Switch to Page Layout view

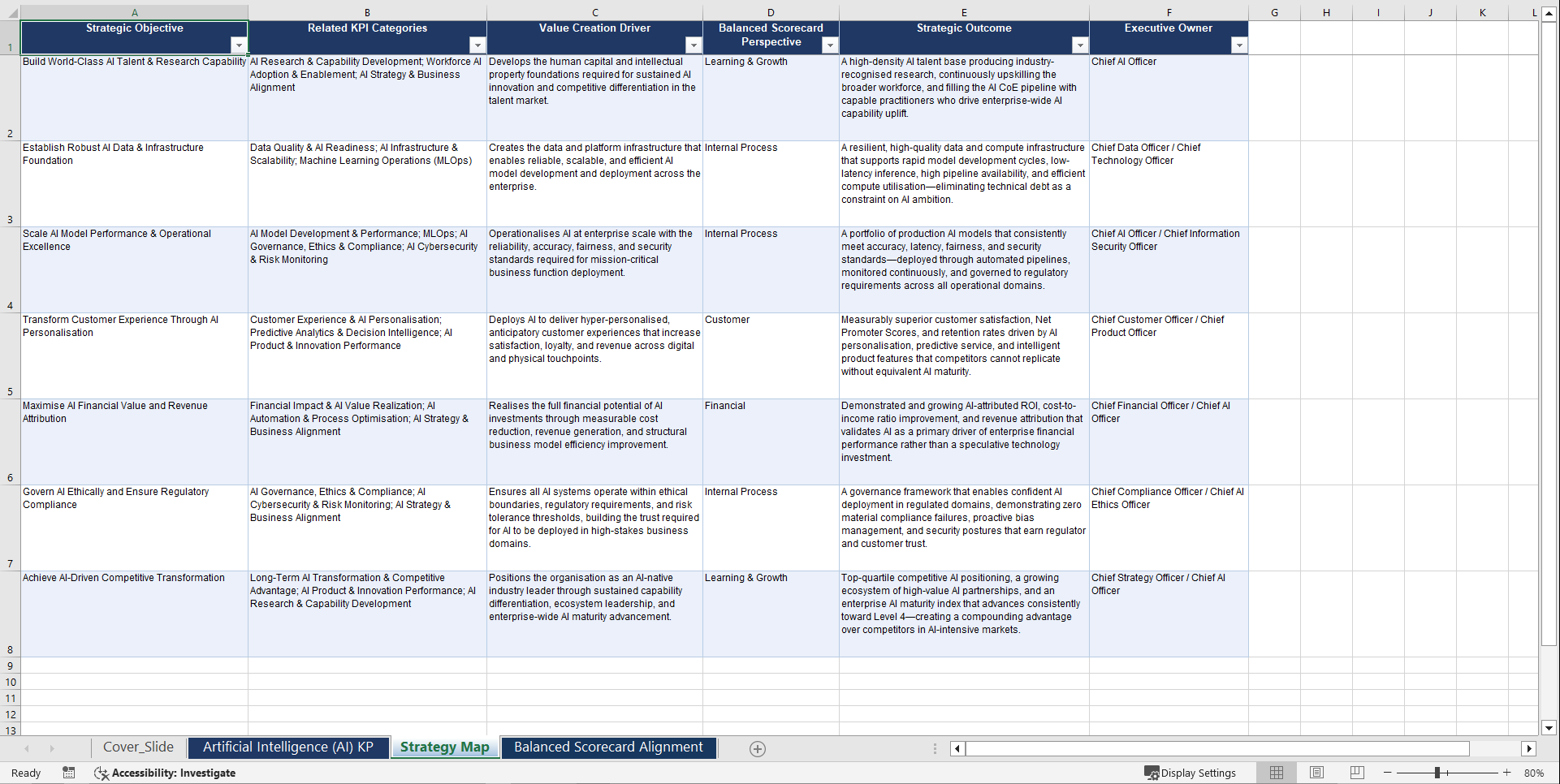click(x=1316, y=773)
